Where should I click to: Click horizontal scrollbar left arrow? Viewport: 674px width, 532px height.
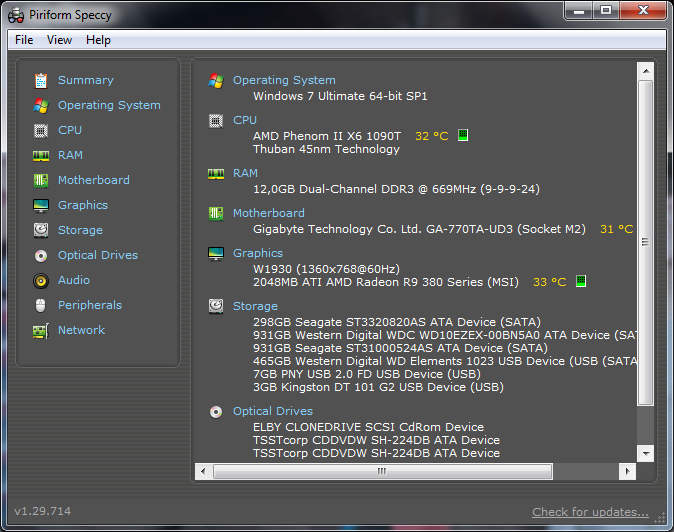[x=203, y=471]
